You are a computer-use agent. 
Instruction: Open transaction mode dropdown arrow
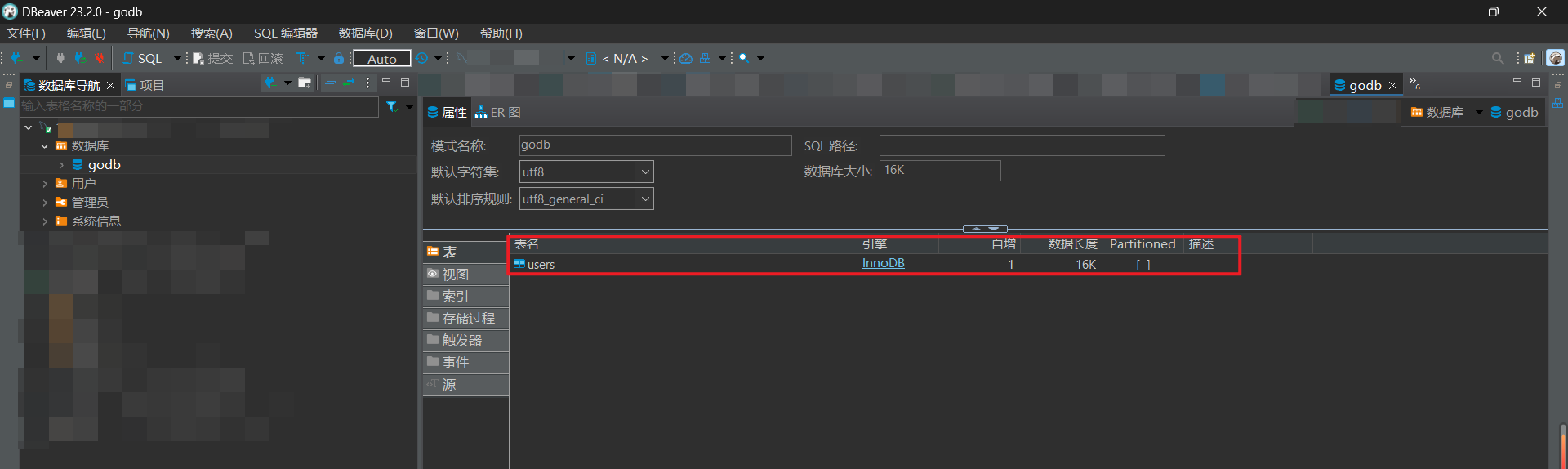point(321,58)
